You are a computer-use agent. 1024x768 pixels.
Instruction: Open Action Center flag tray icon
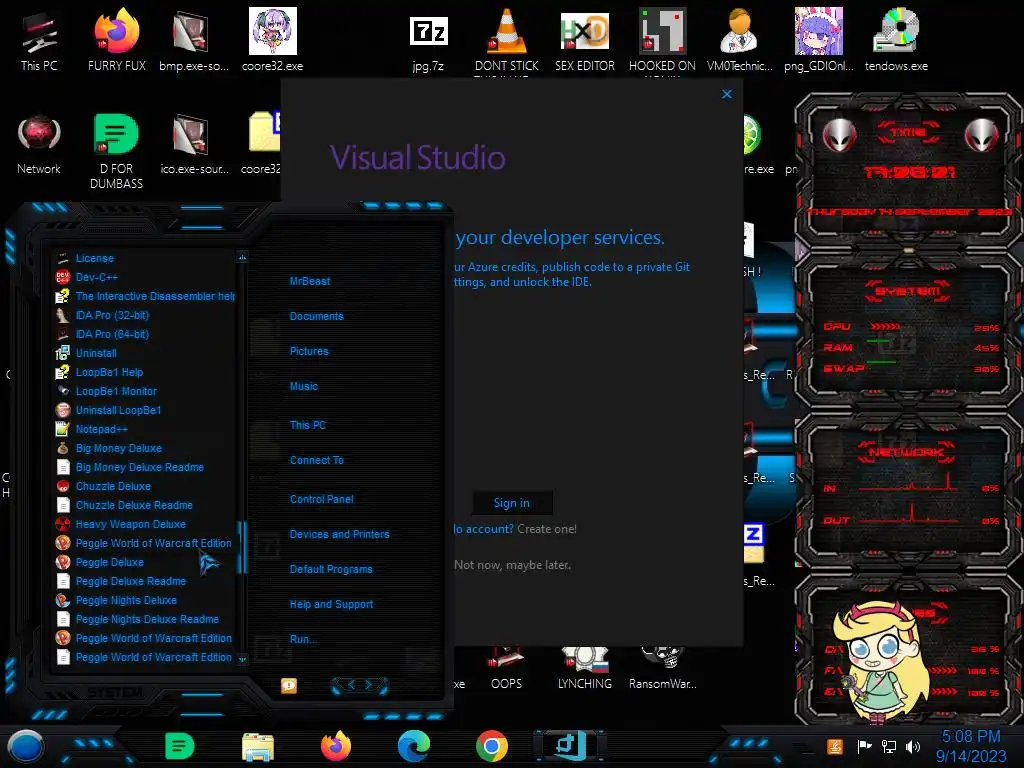[865, 746]
